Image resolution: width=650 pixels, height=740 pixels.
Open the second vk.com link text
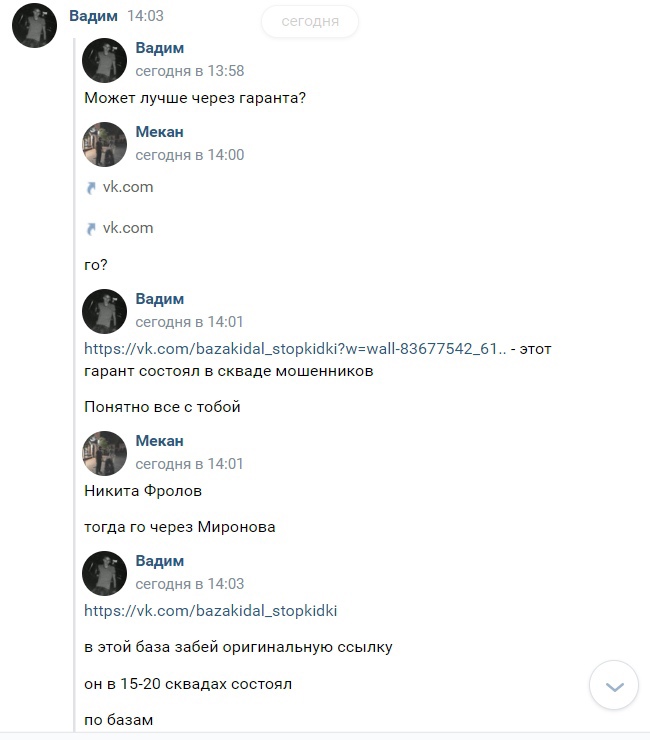pyautogui.click(x=128, y=228)
